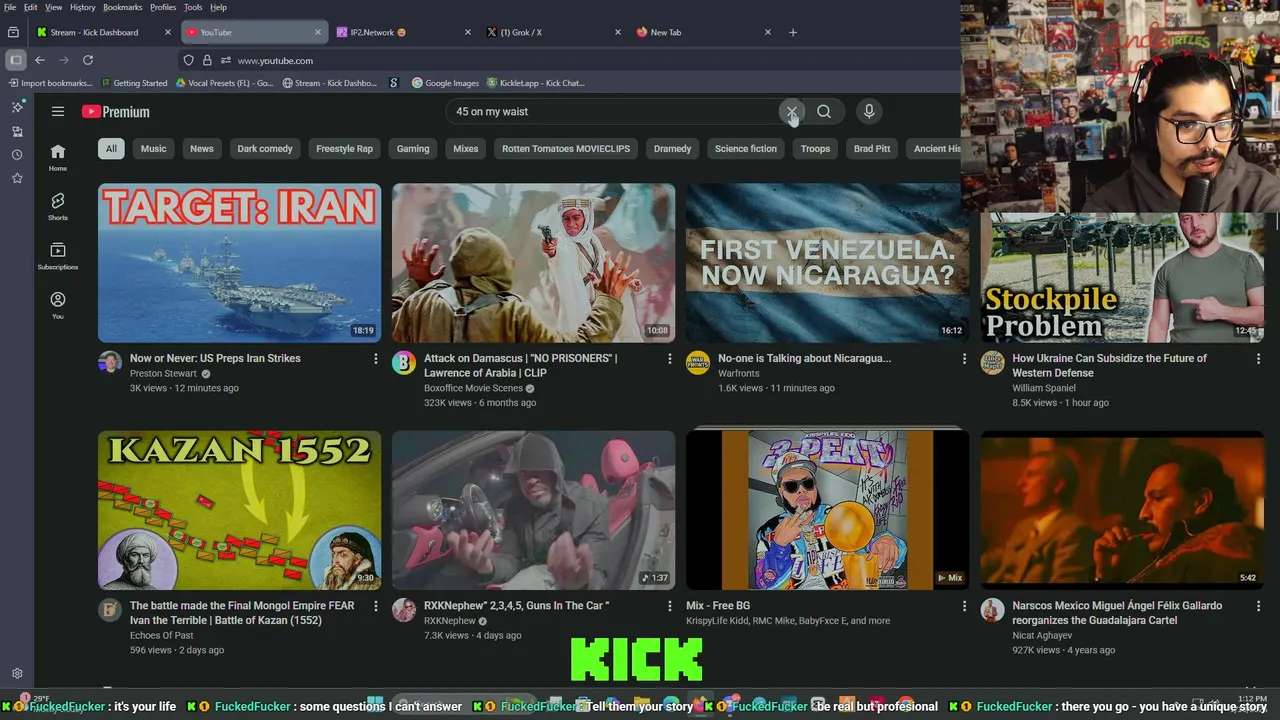
Task: Open sidebar settings gear icon
Action: click(x=17, y=674)
